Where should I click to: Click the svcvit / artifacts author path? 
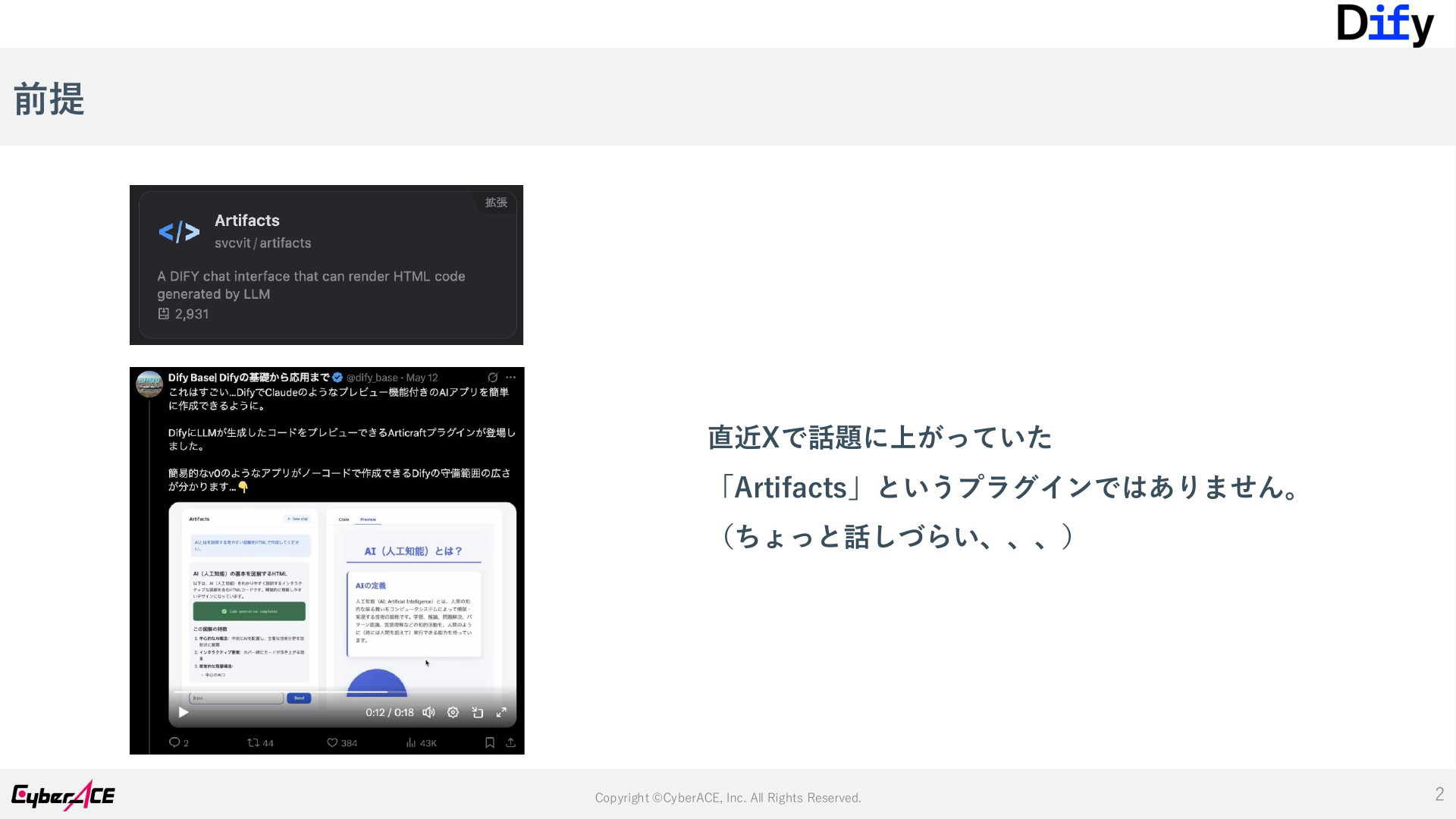262,243
